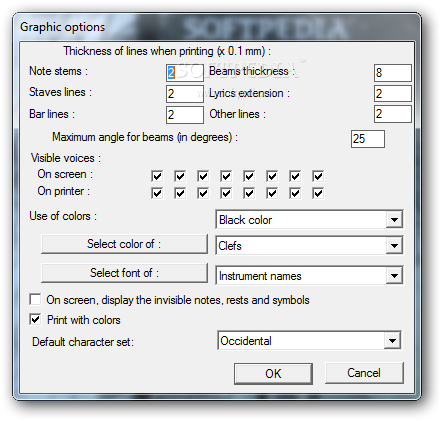Click the Note stems thickness field

185,72
